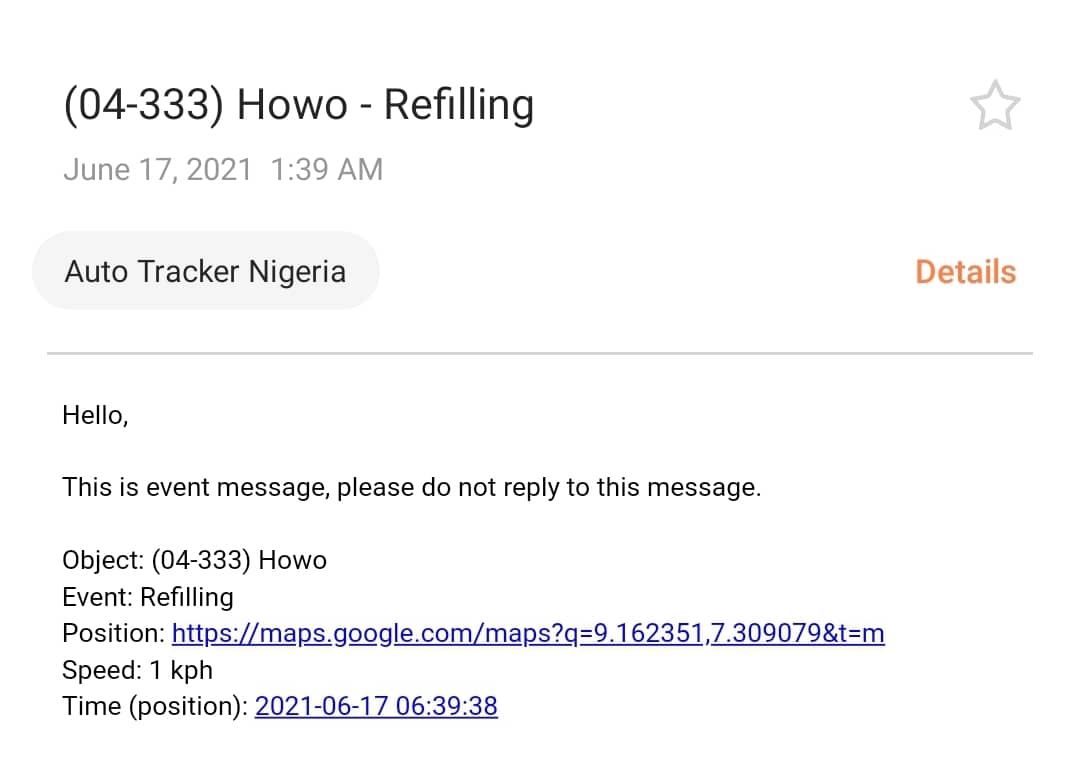
Task: Click the Hello, greeting line
Action: pos(95,415)
